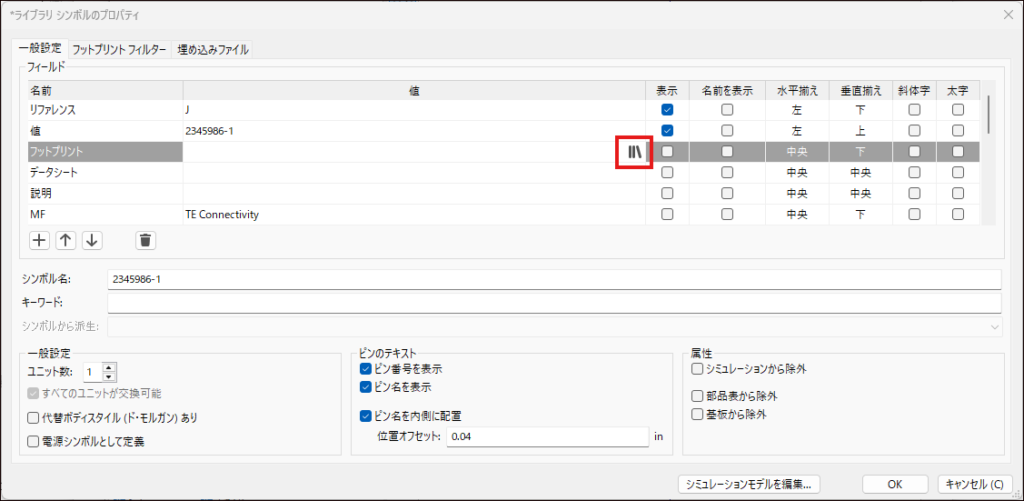The height and width of the screenshot is (501, 1024).
Task: Increase unit count with spinner up arrow
Action: pos(109,367)
